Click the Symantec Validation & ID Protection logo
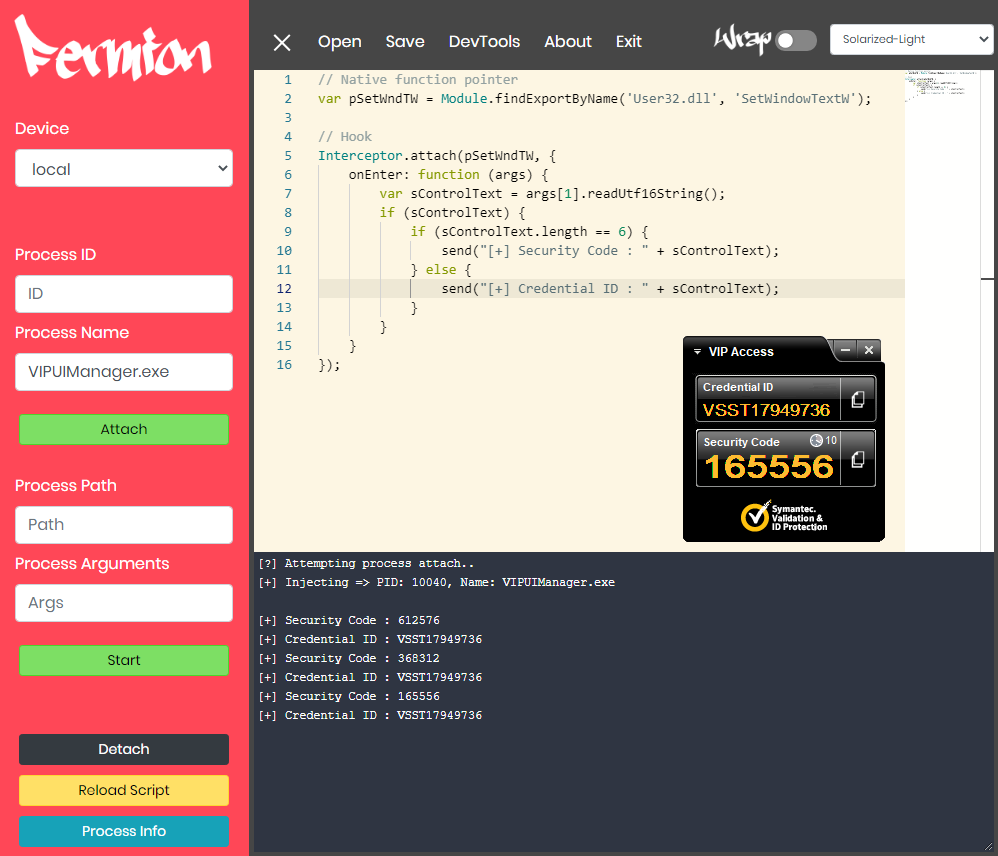 point(784,517)
